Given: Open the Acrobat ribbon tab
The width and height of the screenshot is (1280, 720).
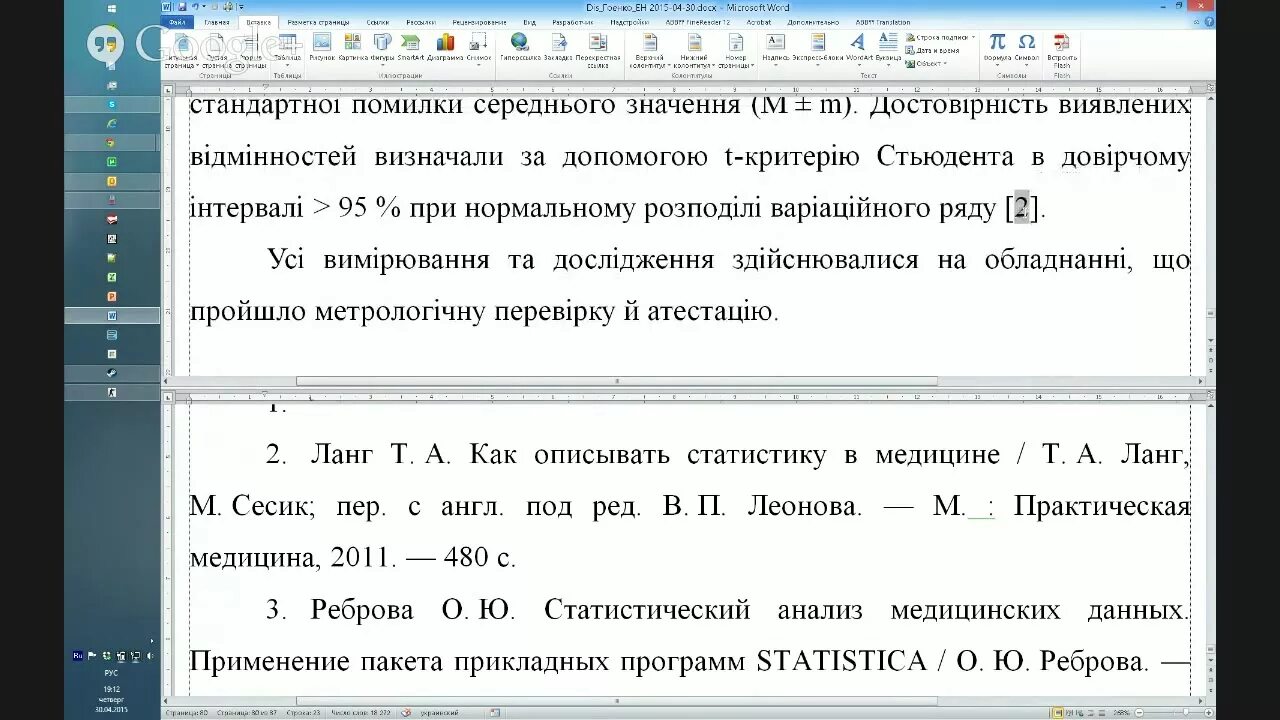Looking at the screenshot, I should (x=758, y=21).
